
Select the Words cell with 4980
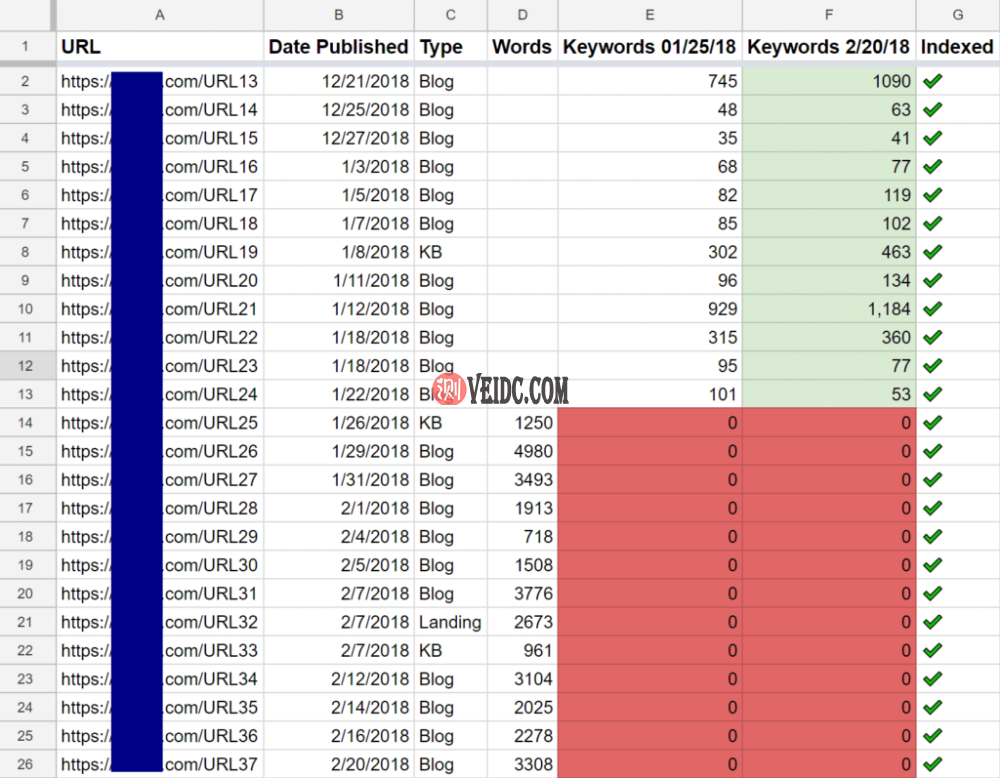(522, 451)
